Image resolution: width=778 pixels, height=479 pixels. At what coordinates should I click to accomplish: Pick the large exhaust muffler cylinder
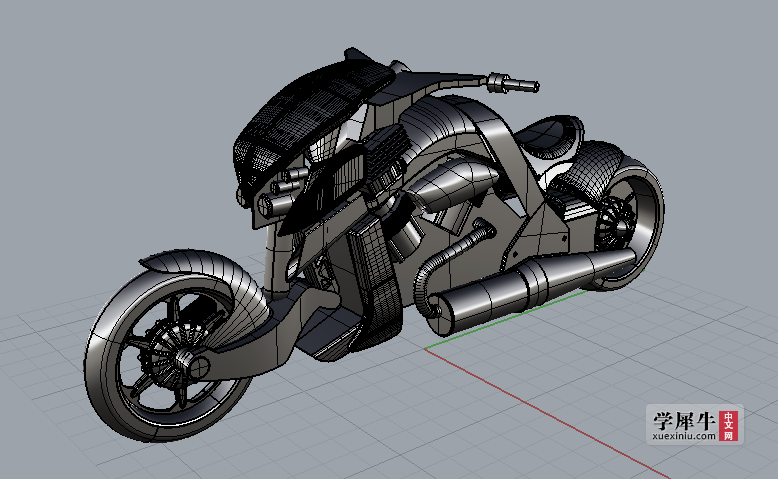tap(531, 289)
